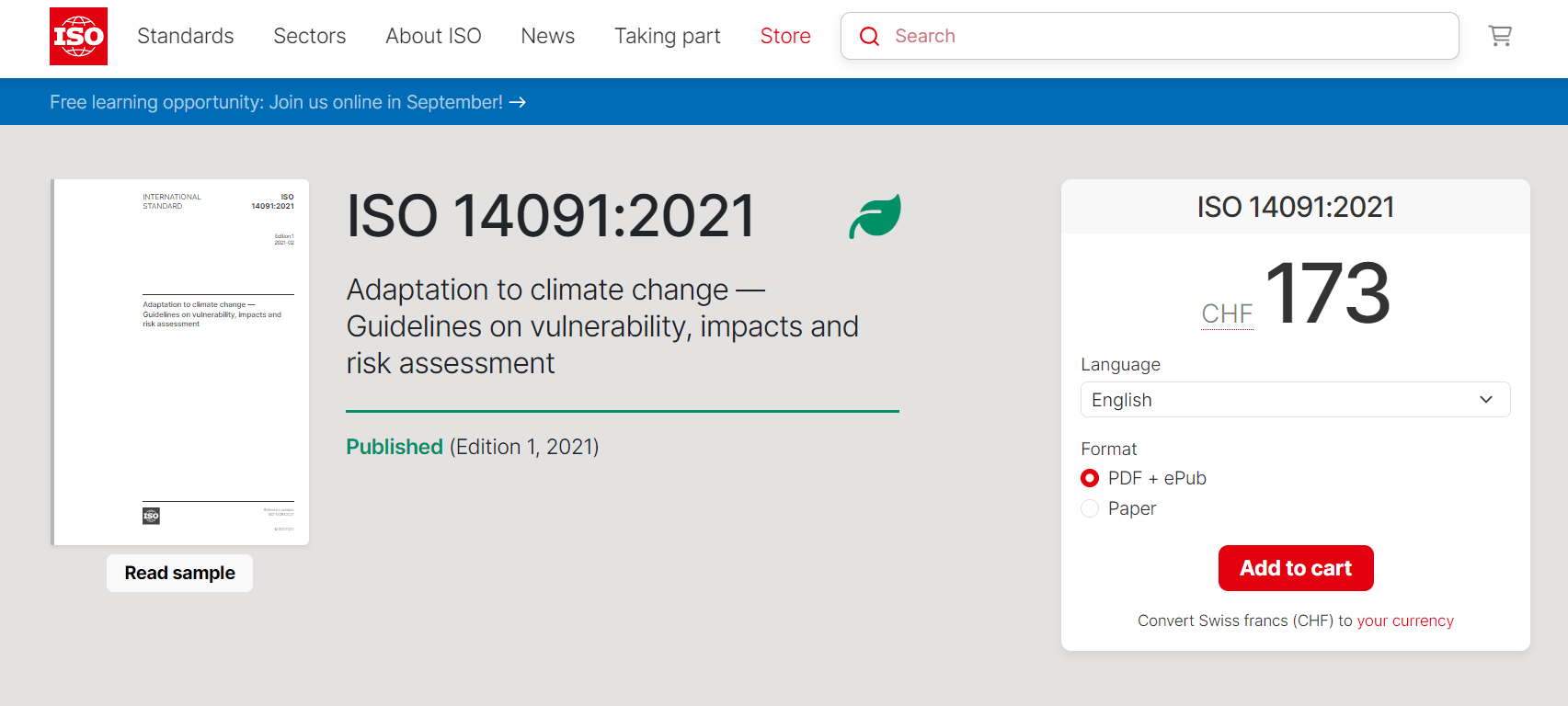Click the 173 price value

tap(1328, 294)
